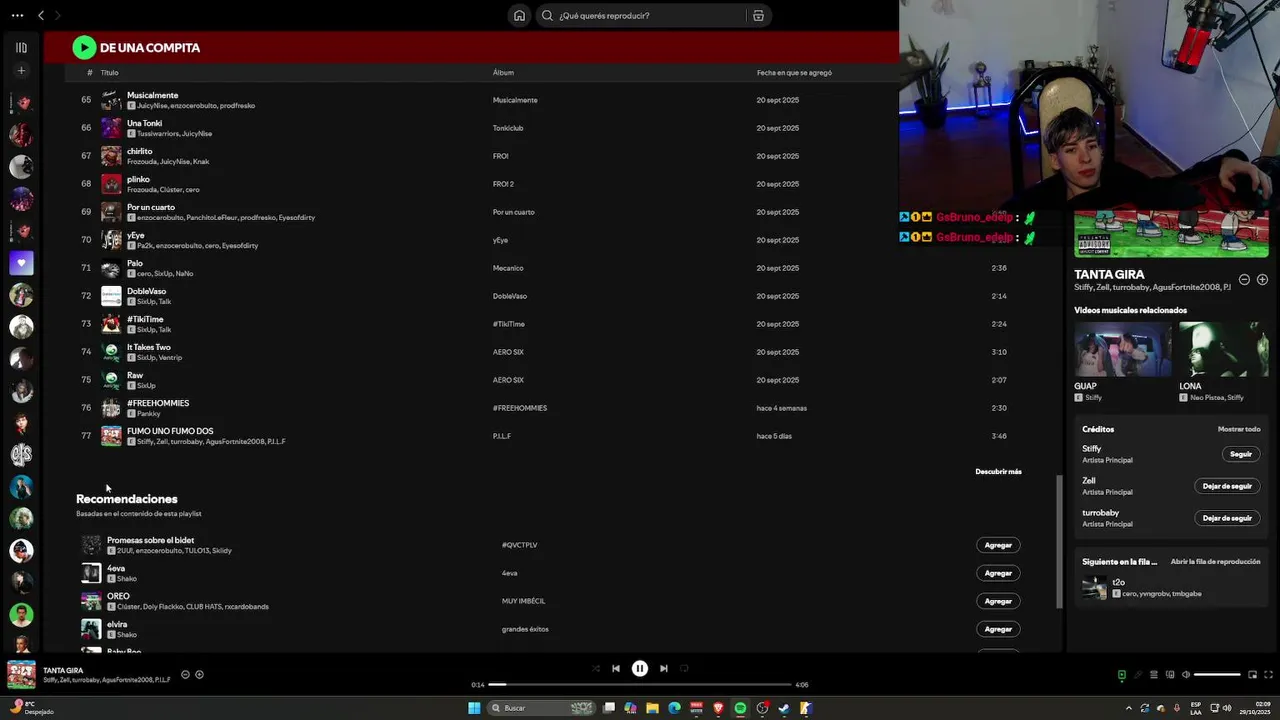The height and width of the screenshot is (720, 1280).
Task: Open the Browse icon in search bar
Action: (x=758, y=15)
